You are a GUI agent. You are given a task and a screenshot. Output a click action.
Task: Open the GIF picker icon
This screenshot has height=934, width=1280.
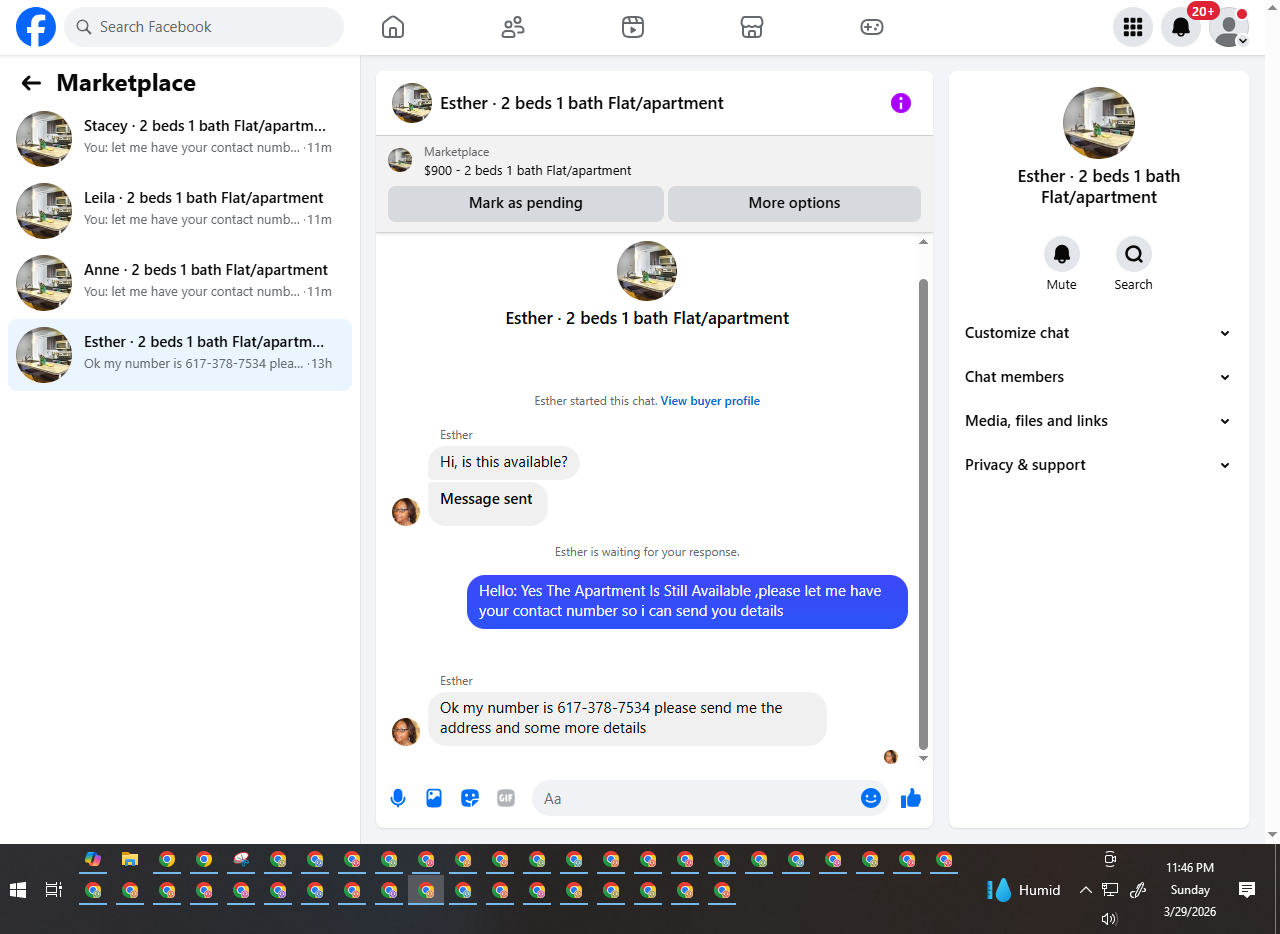pos(506,798)
